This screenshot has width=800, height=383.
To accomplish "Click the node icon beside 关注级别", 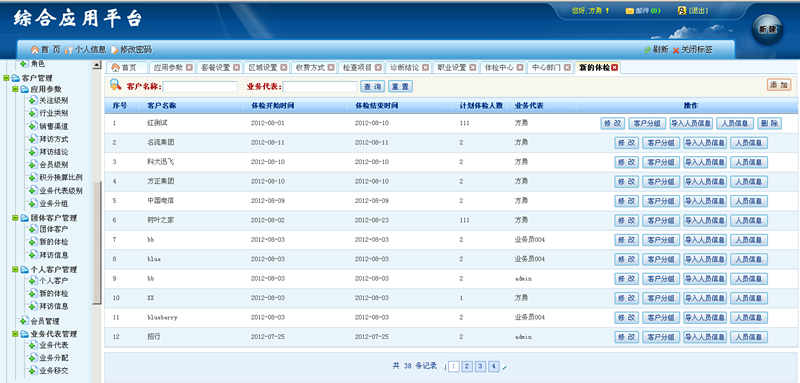I will (34, 100).
